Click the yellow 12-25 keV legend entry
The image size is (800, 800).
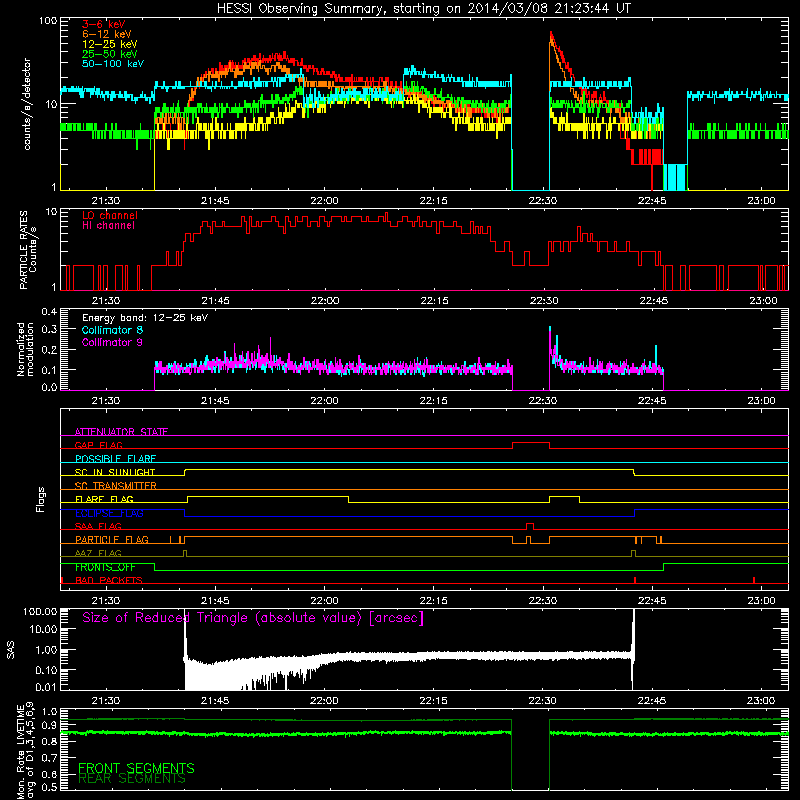[x=110, y=44]
